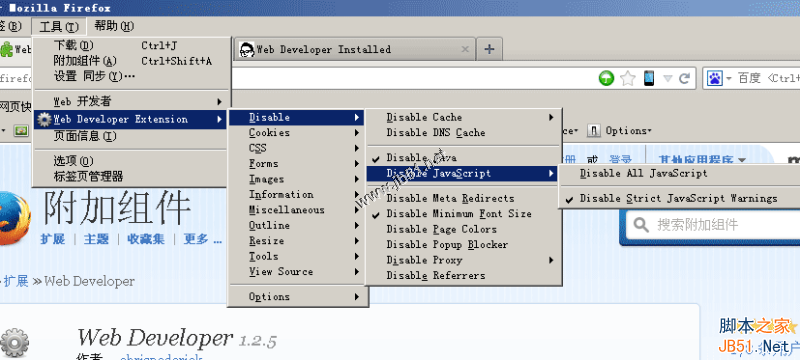Click the 主题 link
Image resolution: width=800 pixels, height=360 pixels.
pyautogui.click(x=96, y=239)
